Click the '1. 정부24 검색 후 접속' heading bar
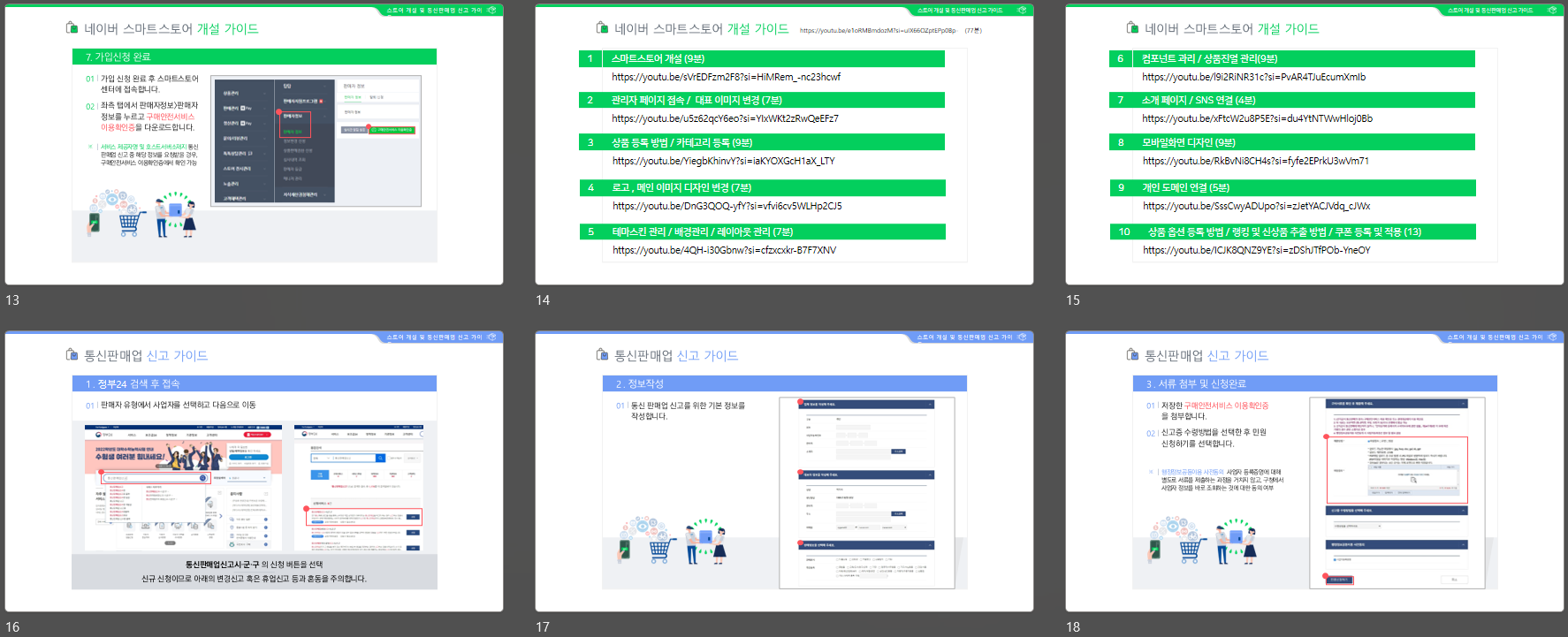The height and width of the screenshot is (637, 1568). (x=255, y=383)
